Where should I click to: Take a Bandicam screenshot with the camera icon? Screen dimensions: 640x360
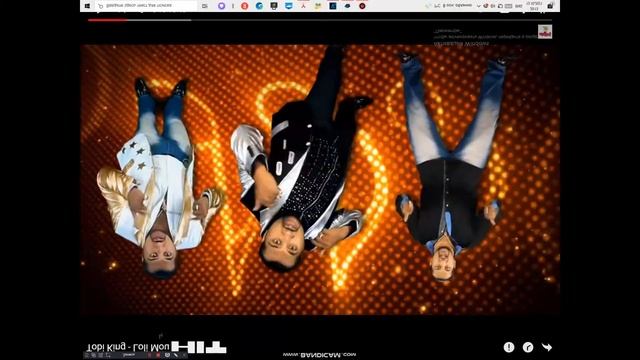tap(167, 355)
